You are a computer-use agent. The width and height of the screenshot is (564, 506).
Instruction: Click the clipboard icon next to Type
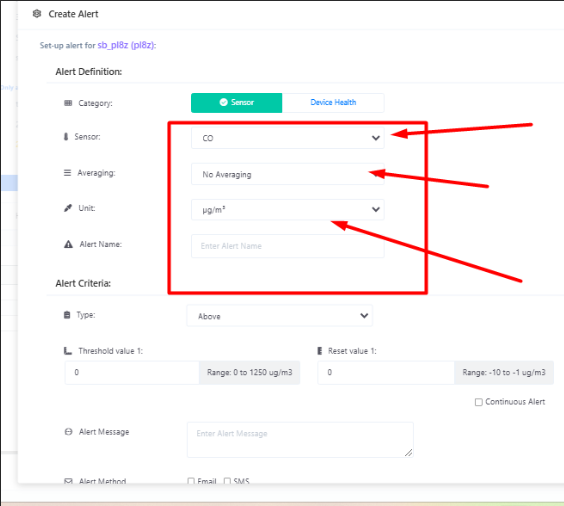[67, 315]
